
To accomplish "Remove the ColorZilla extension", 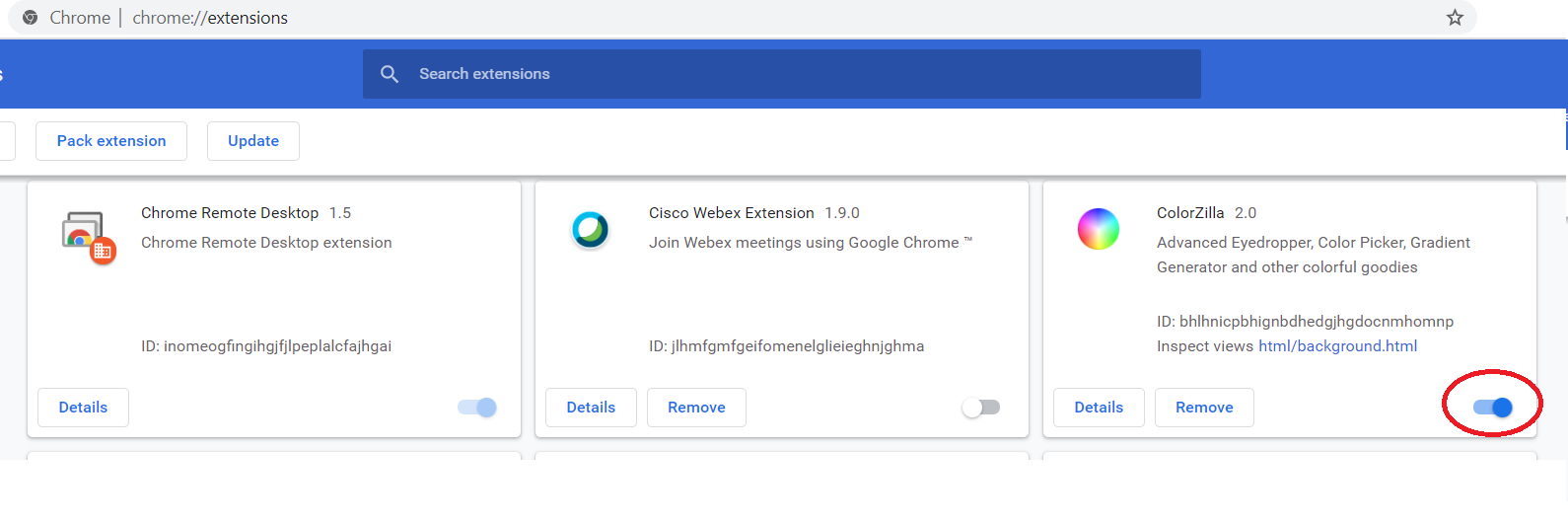I will [x=1204, y=408].
